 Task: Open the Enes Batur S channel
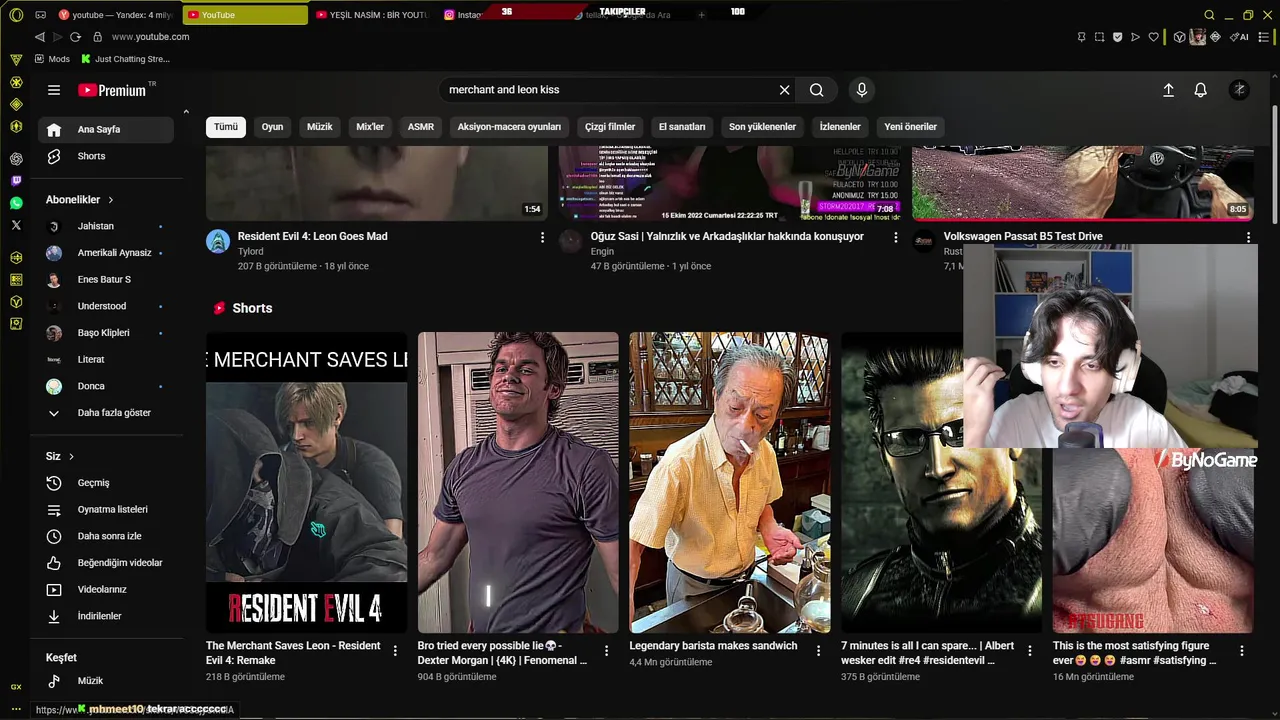click(x=106, y=280)
